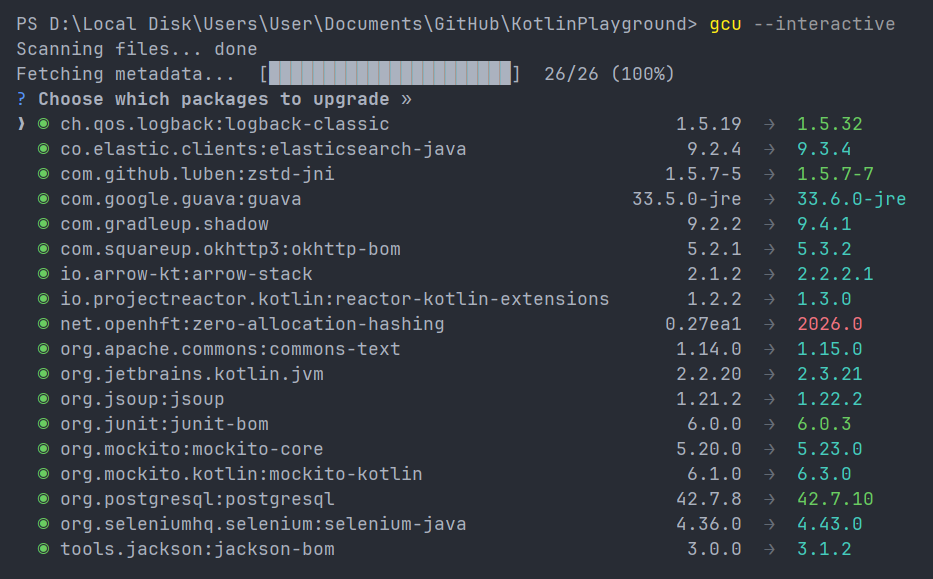This screenshot has width=933, height=579.
Task: Click the 4.43.0 target version
Action: click(829, 524)
